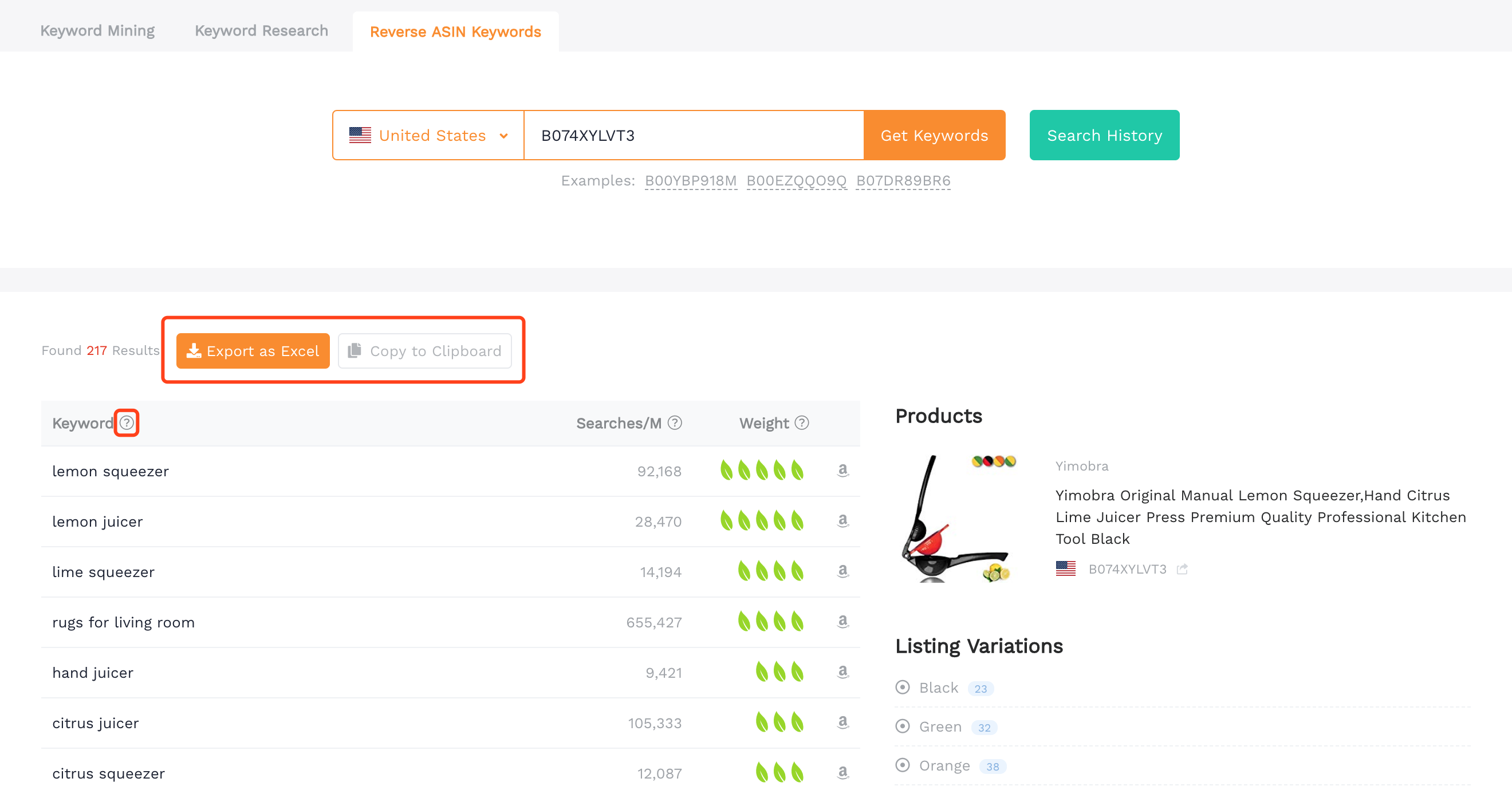
Task: Open Amazon link for rugs for living room
Action: tap(842, 622)
